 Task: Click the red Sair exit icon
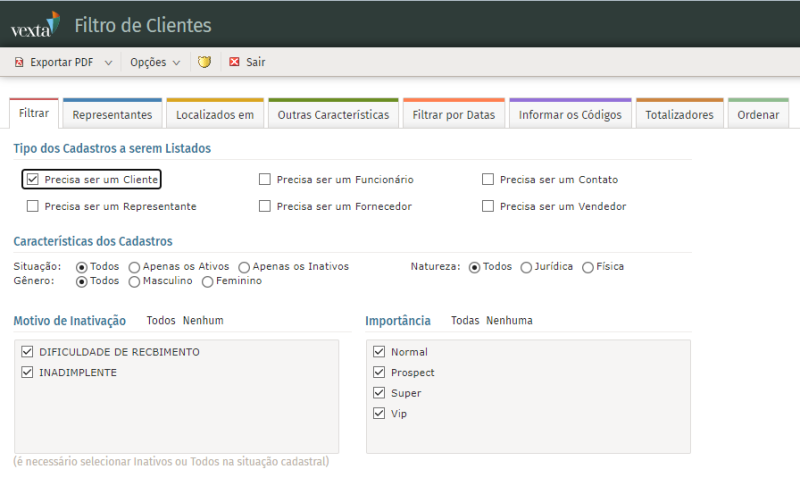coord(234,62)
